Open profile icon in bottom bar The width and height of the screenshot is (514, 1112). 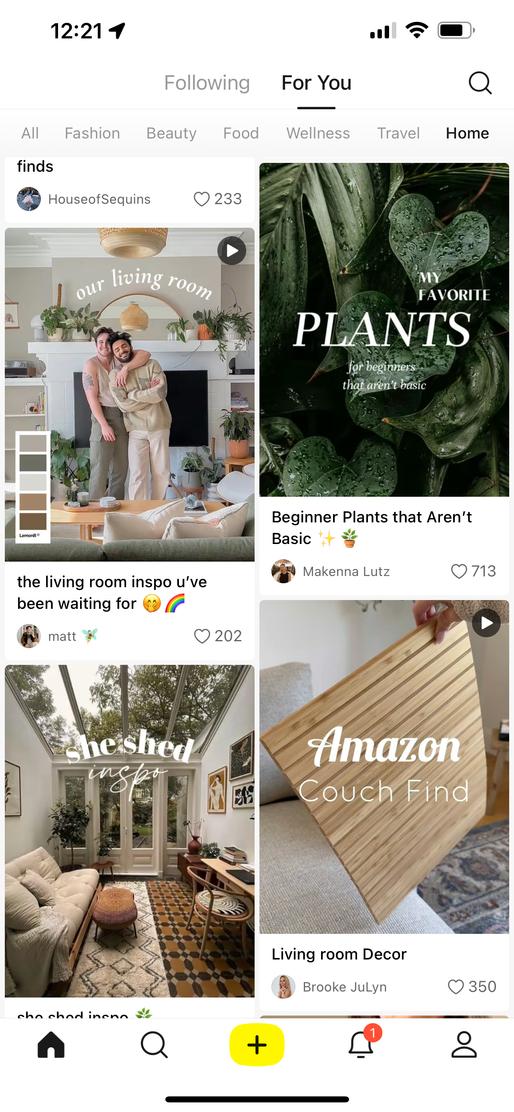tap(464, 1045)
